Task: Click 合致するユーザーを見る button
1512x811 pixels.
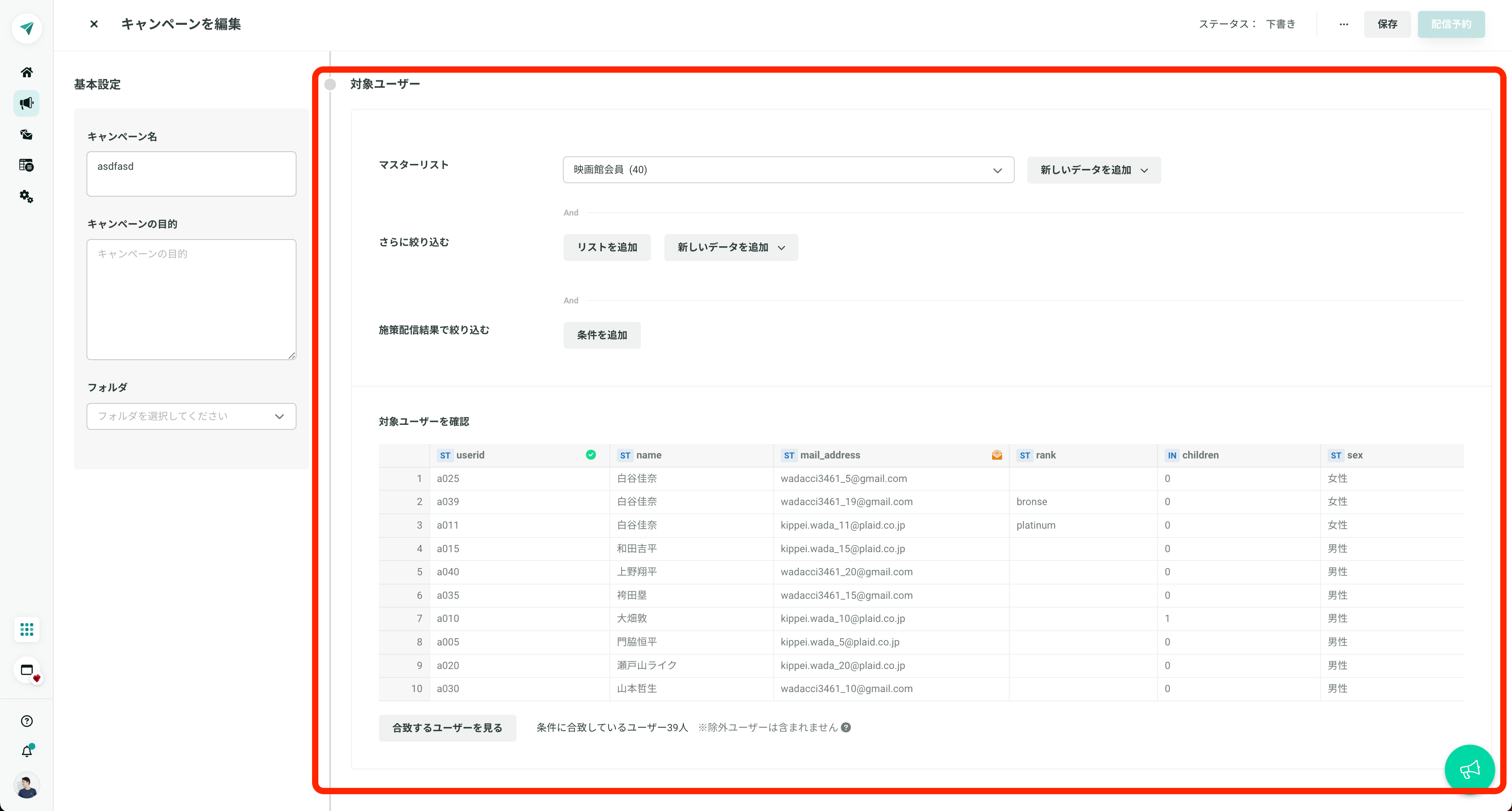Action: [x=447, y=728]
